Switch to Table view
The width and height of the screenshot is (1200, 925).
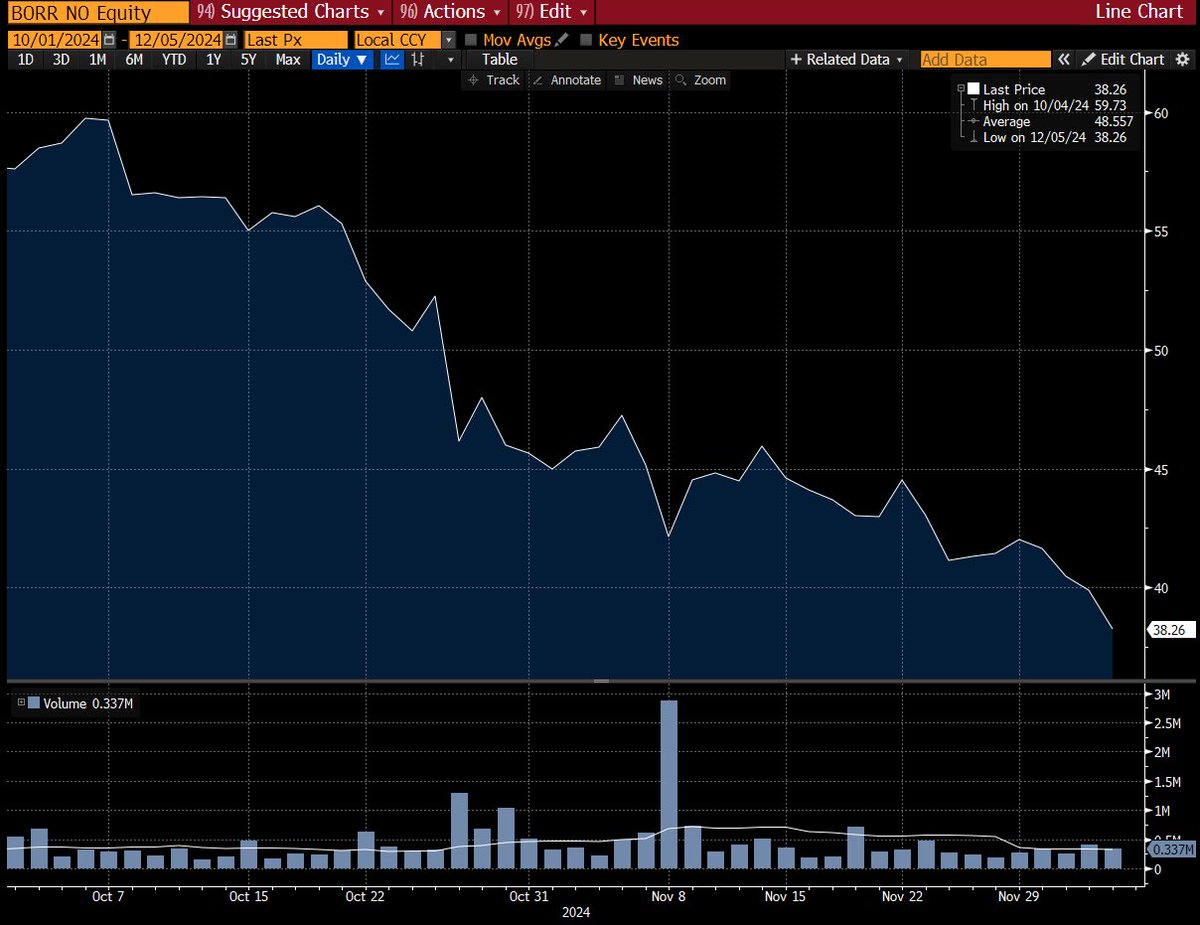(500, 60)
